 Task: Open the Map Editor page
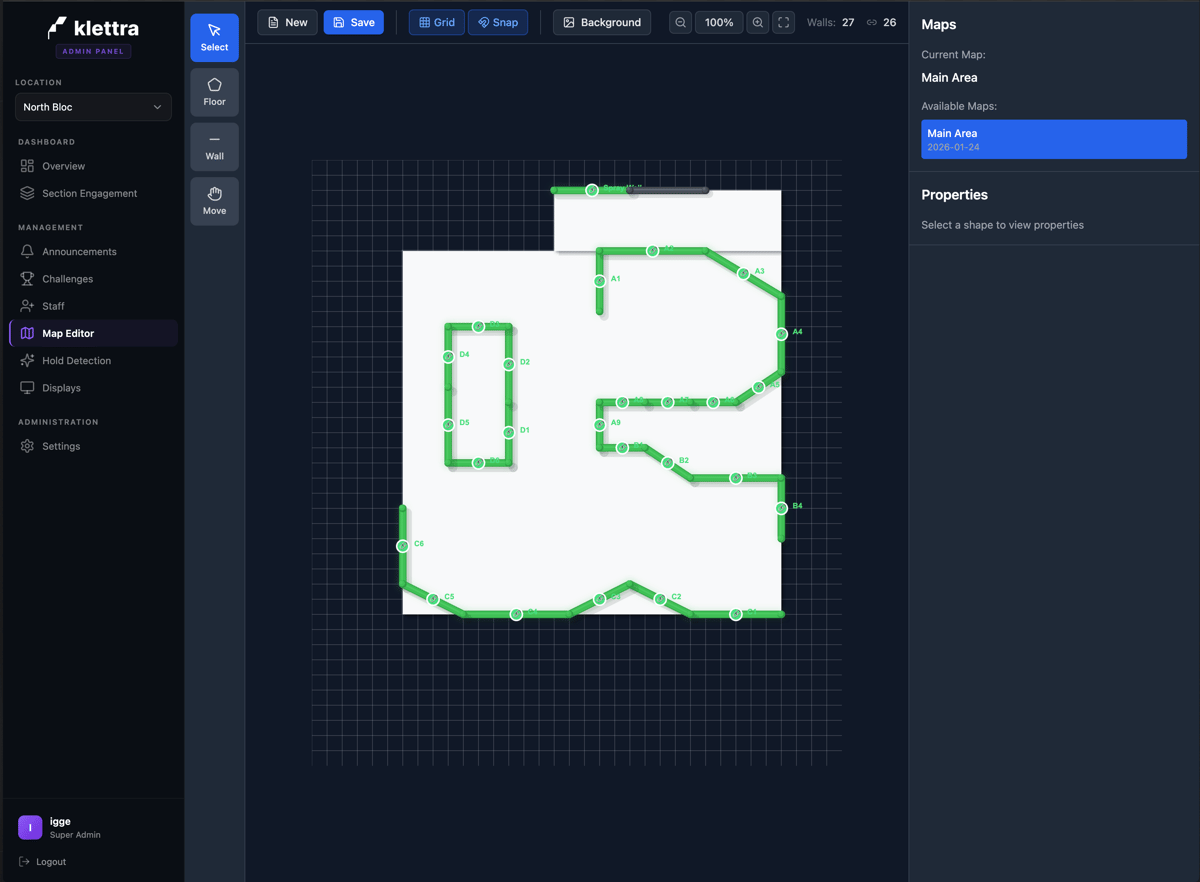pyautogui.click(x=93, y=333)
